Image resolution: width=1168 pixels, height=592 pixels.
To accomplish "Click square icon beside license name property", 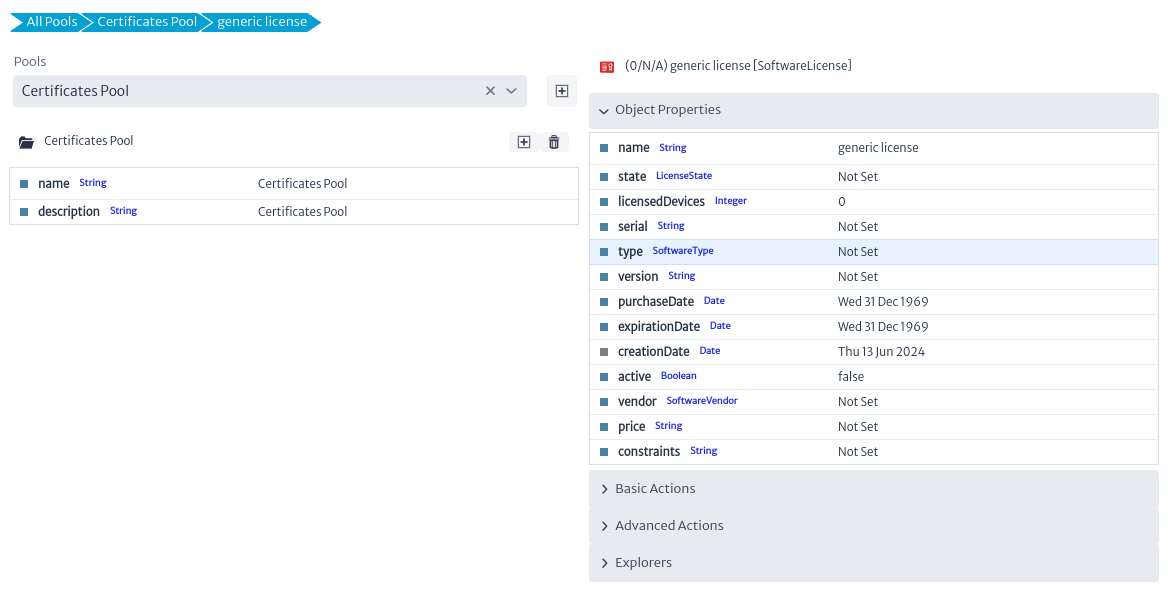I will (604, 148).
